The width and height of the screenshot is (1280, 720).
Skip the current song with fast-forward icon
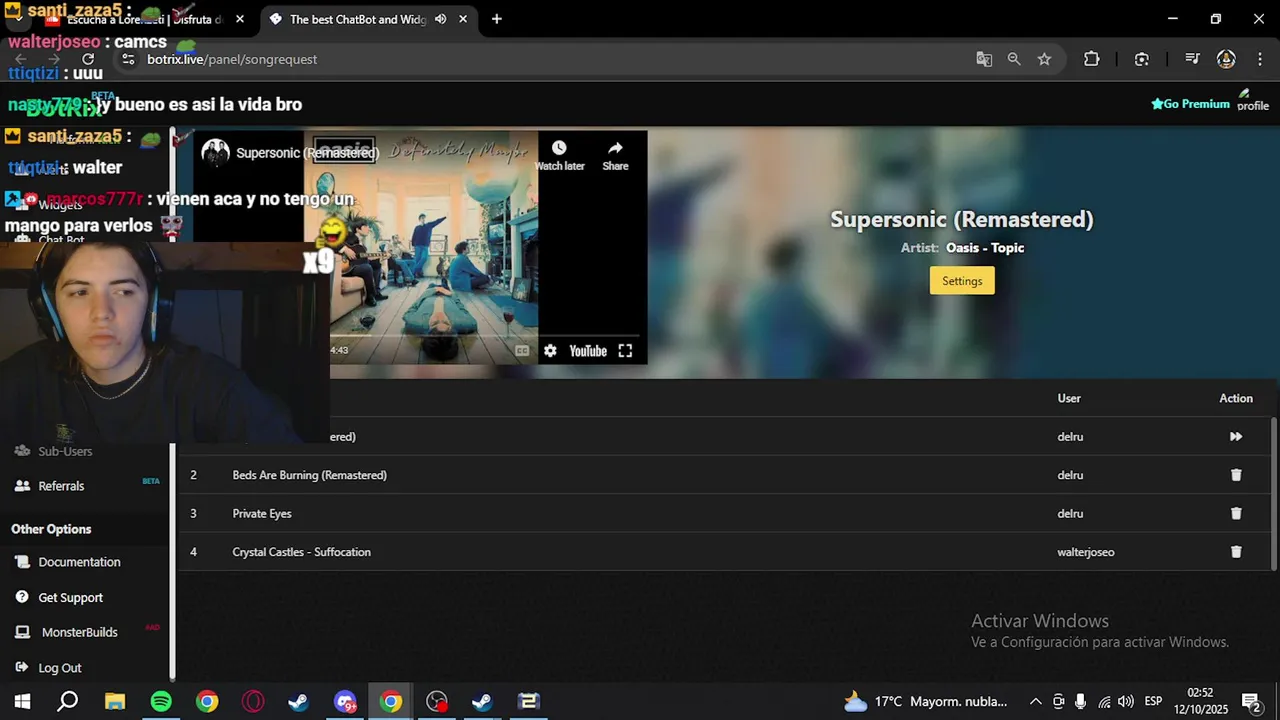1236,437
